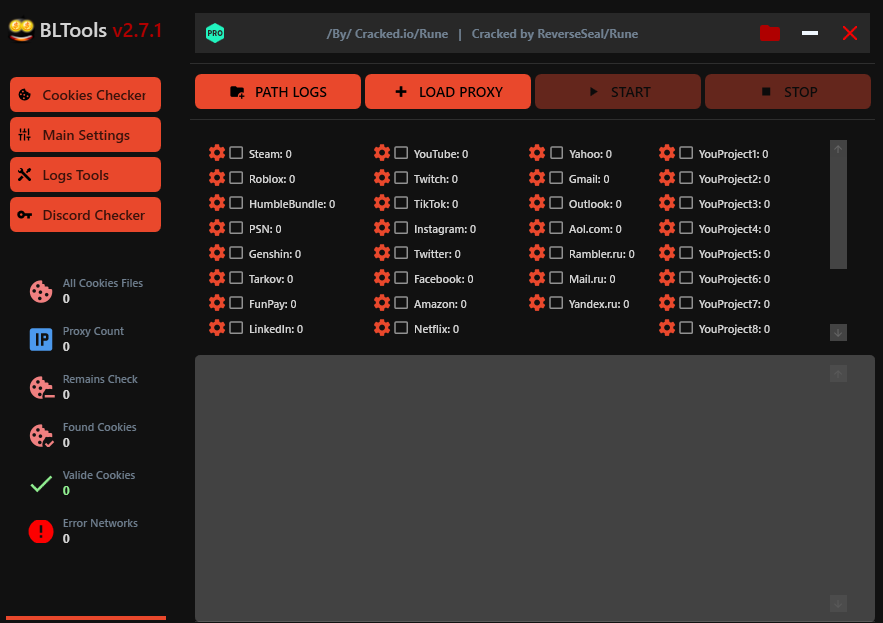The width and height of the screenshot is (883, 623).
Task: Click the gear icon beside HumbleBundle
Action: click(x=217, y=203)
